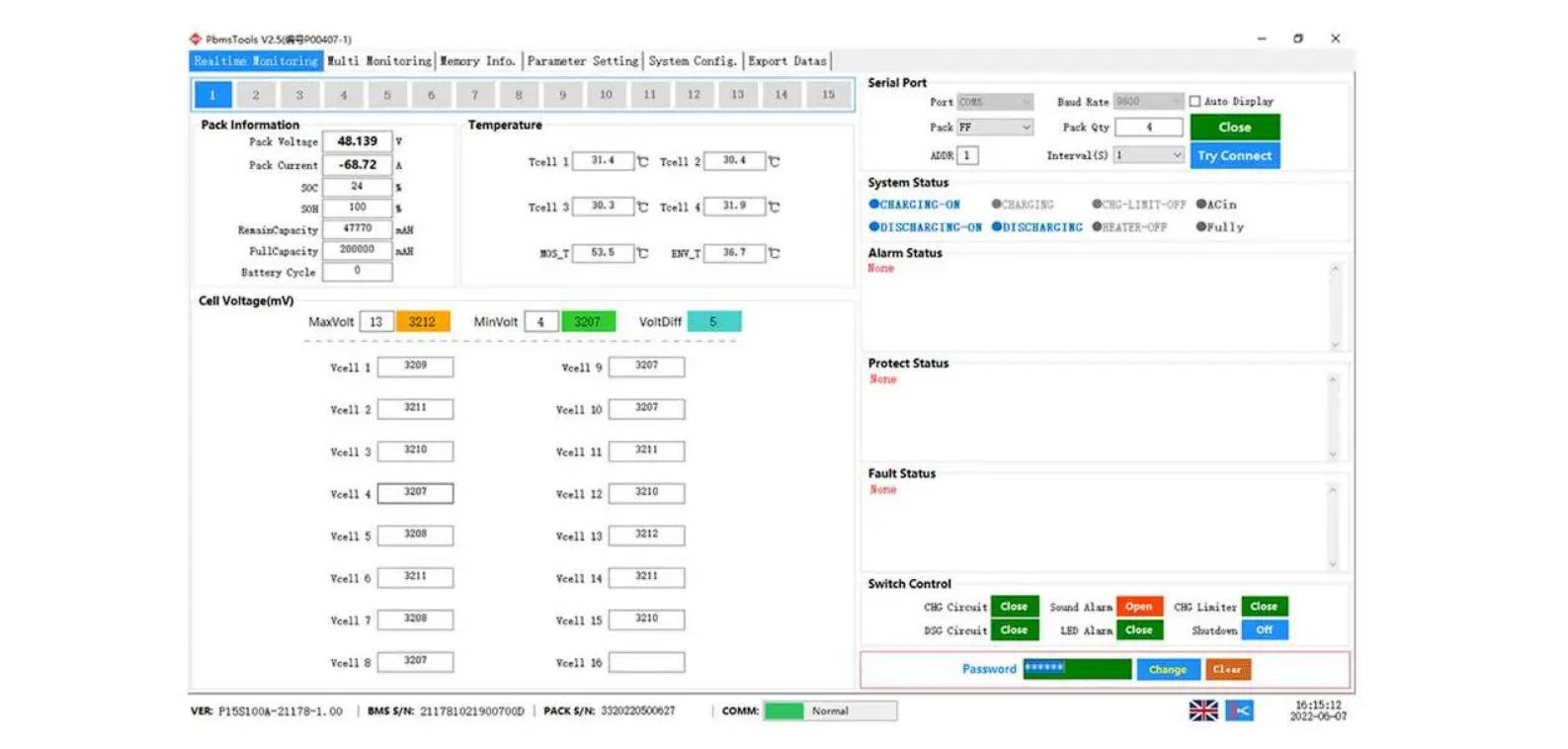Screen dimensions: 1568x749
Task: Click the Vcell 1 value field
Action: [416, 367]
